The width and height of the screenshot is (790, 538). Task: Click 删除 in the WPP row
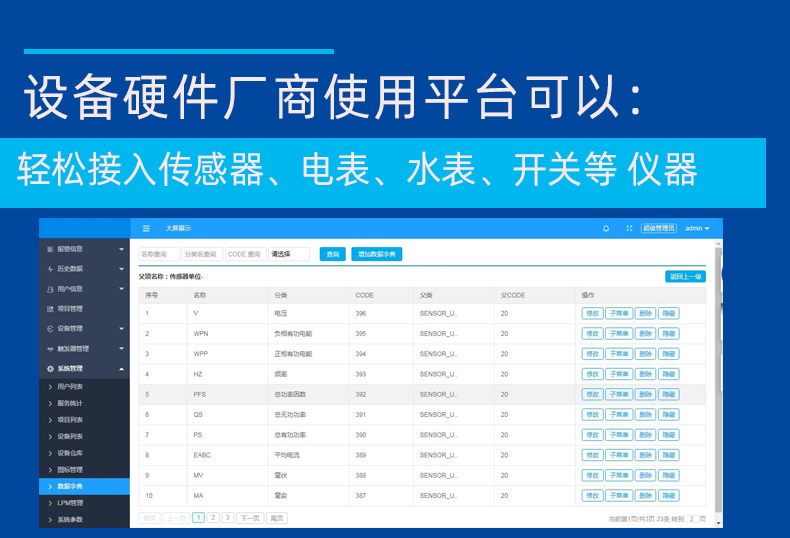pos(645,354)
